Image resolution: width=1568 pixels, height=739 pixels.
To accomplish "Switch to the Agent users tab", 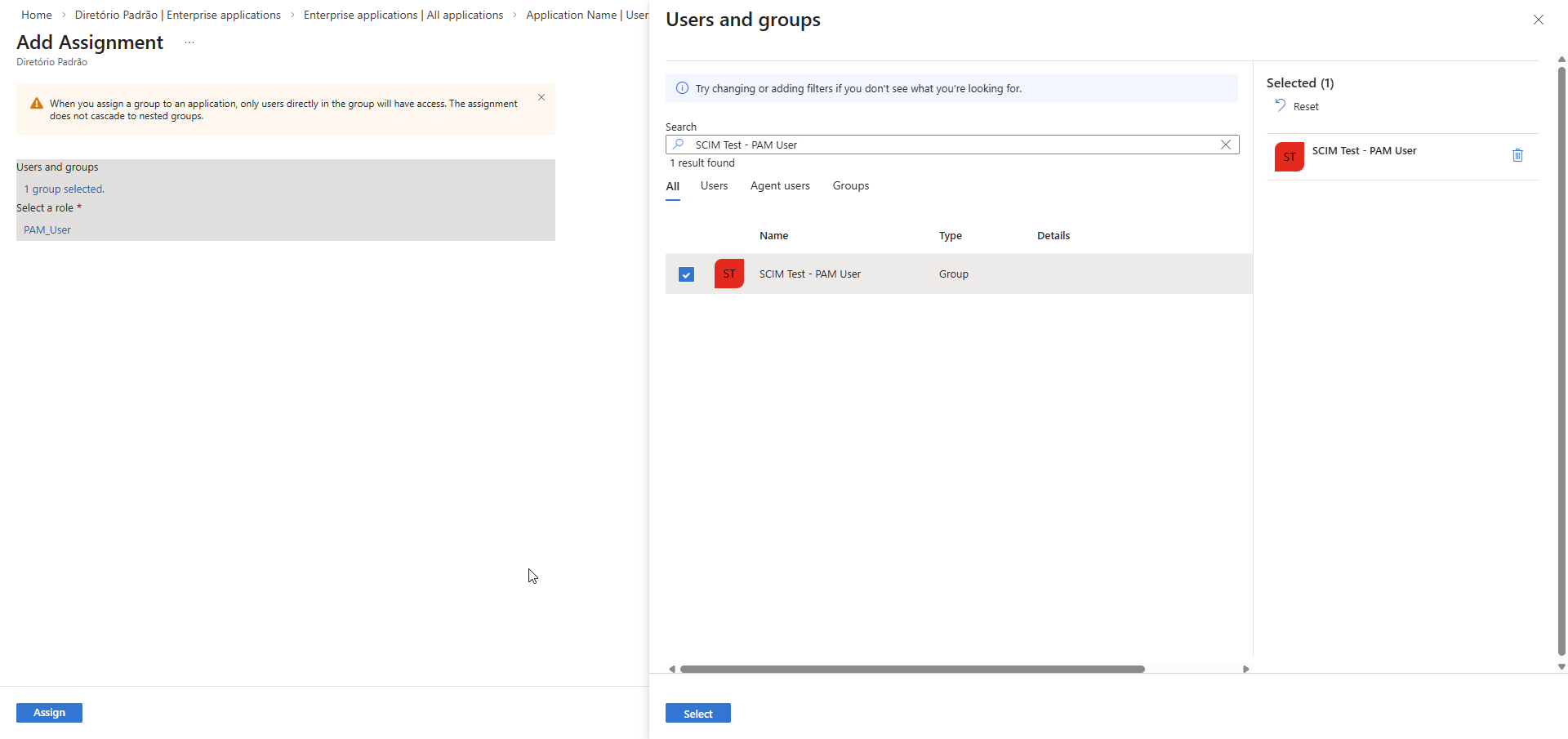I will click(x=780, y=186).
